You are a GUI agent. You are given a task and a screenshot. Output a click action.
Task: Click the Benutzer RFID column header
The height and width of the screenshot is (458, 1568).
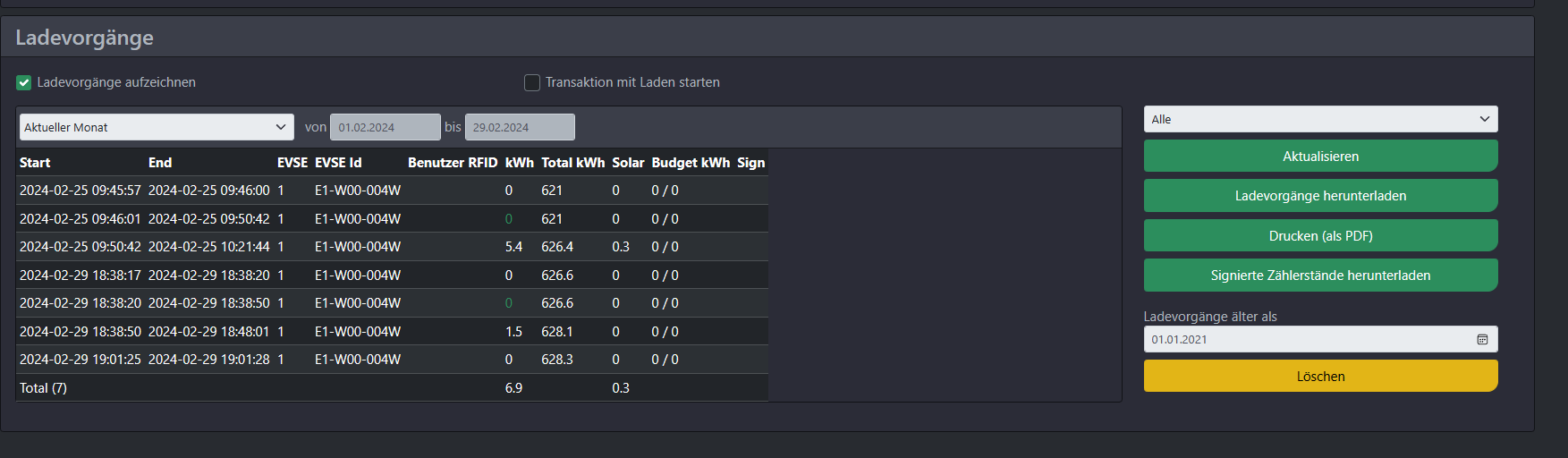coord(453,163)
